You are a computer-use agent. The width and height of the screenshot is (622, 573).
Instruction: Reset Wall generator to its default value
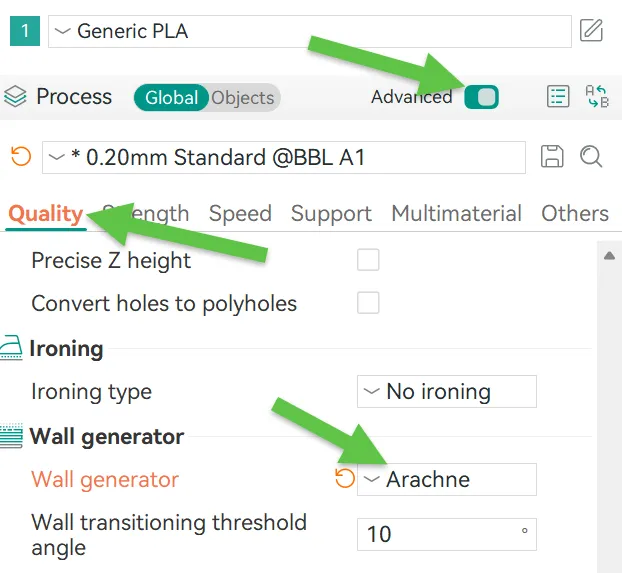coord(345,479)
